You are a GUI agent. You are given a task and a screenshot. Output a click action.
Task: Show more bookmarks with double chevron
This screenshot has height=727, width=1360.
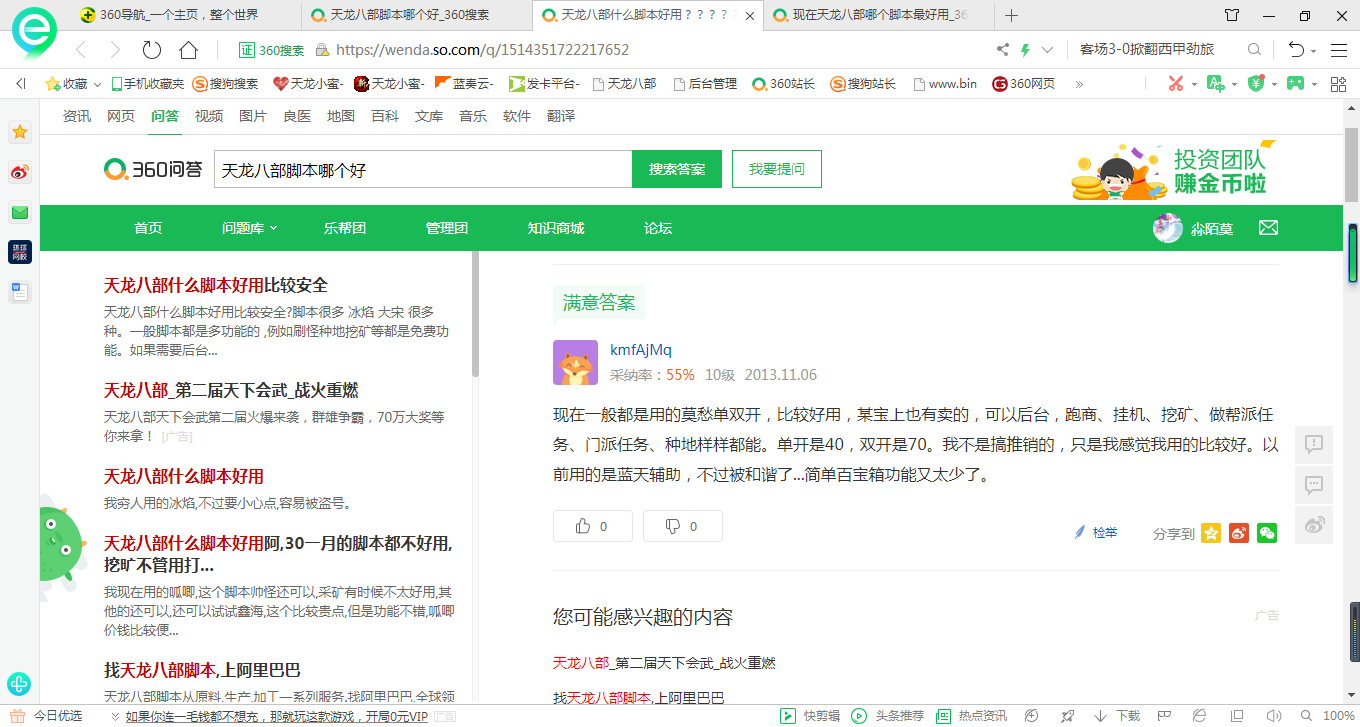click(x=1079, y=84)
